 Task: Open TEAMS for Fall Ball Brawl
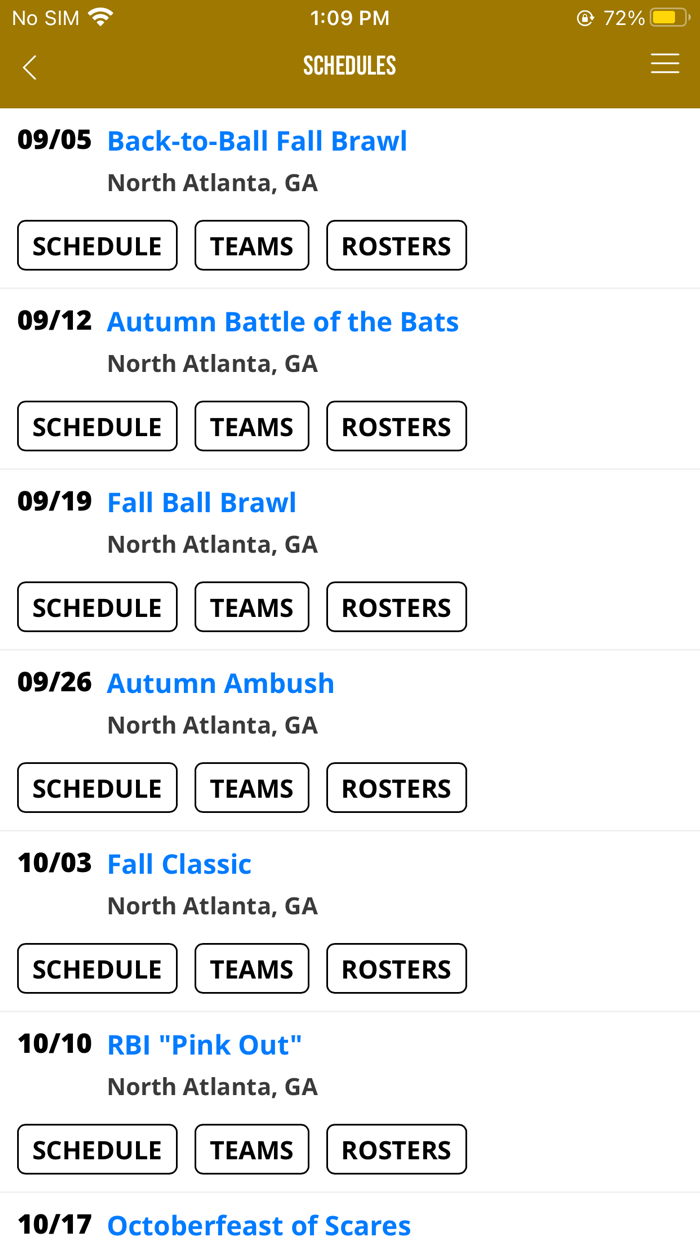[x=251, y=607]
